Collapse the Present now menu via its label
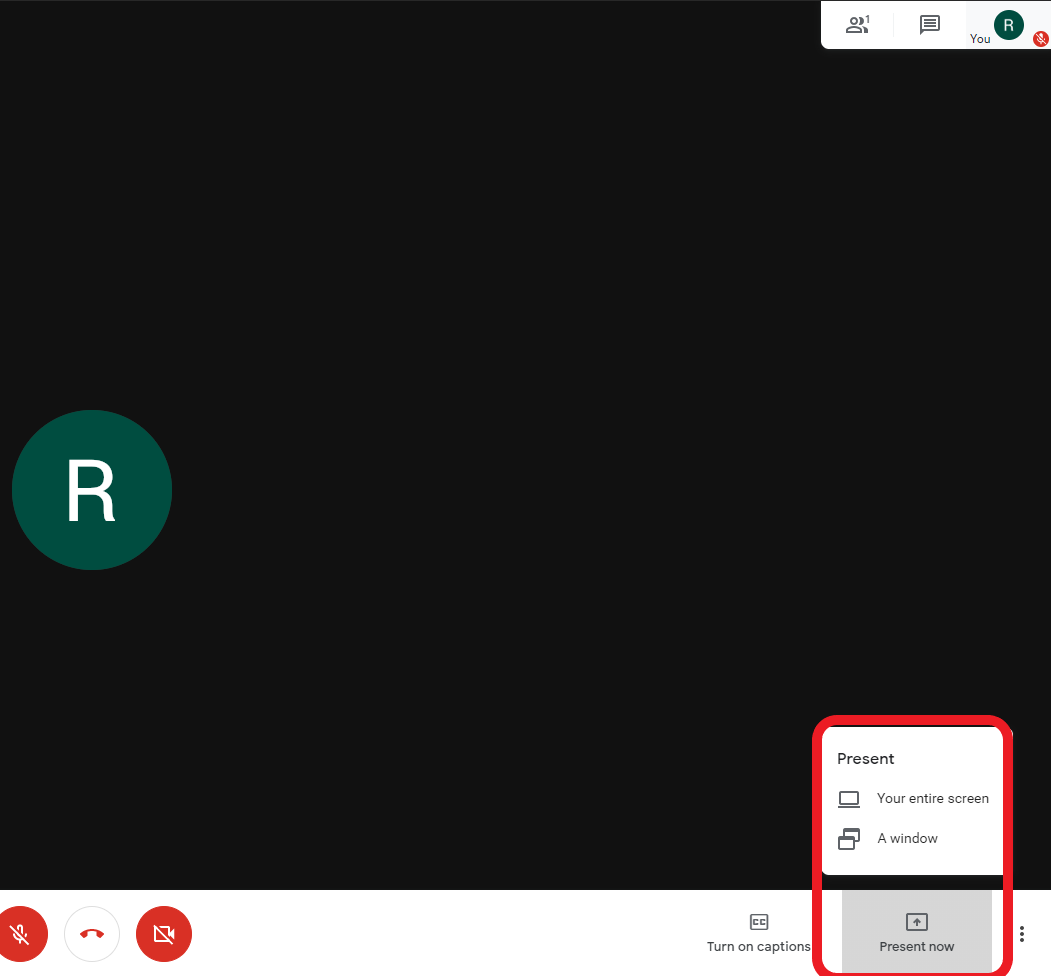 pos(917,947)
